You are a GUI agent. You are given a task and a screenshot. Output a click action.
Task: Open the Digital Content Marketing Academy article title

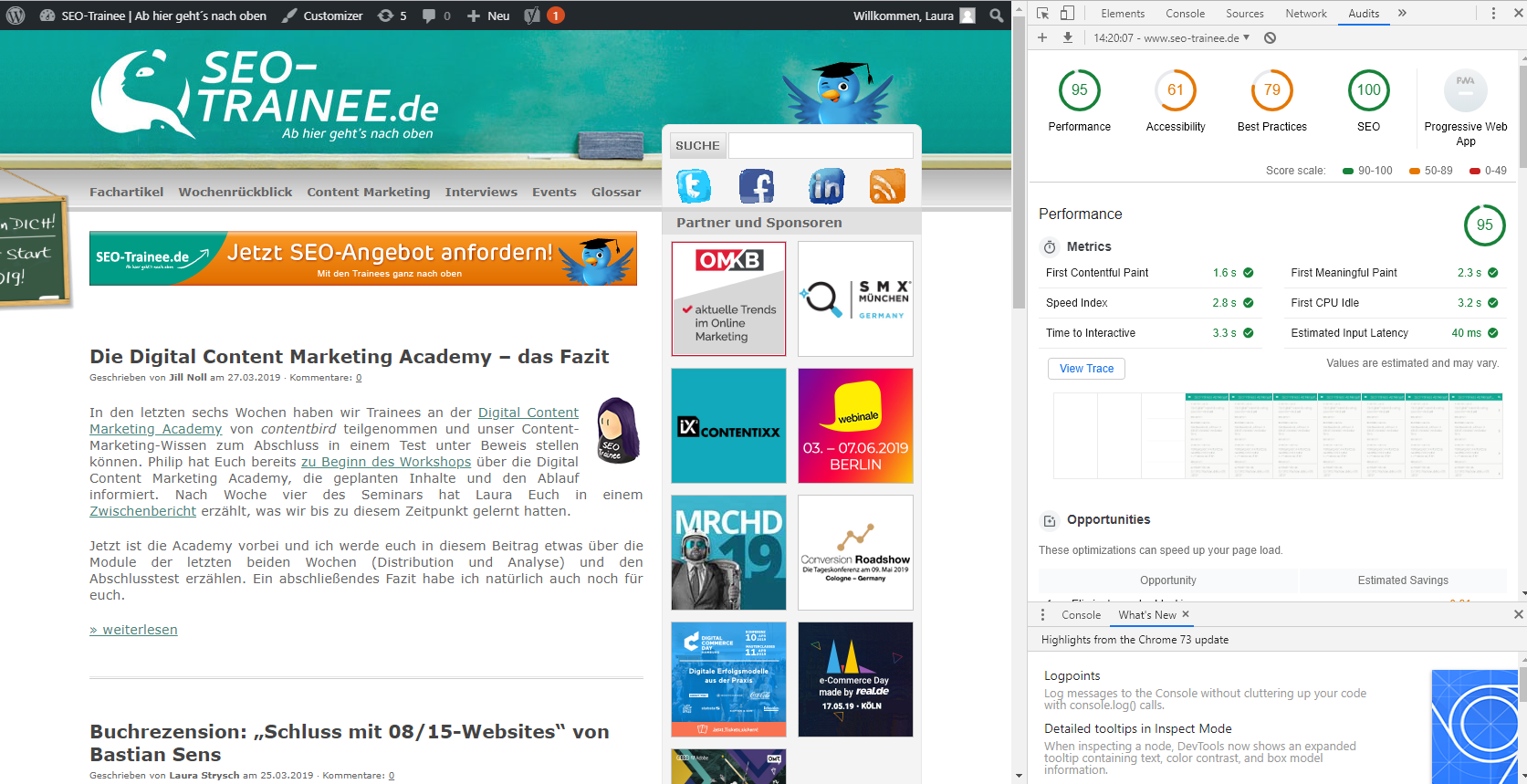pos(349,357)
